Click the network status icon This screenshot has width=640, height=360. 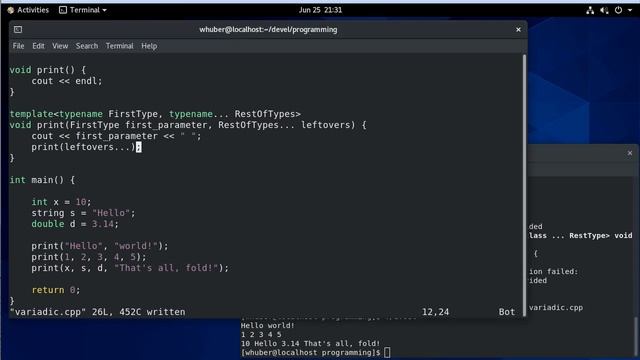[590, 10]
